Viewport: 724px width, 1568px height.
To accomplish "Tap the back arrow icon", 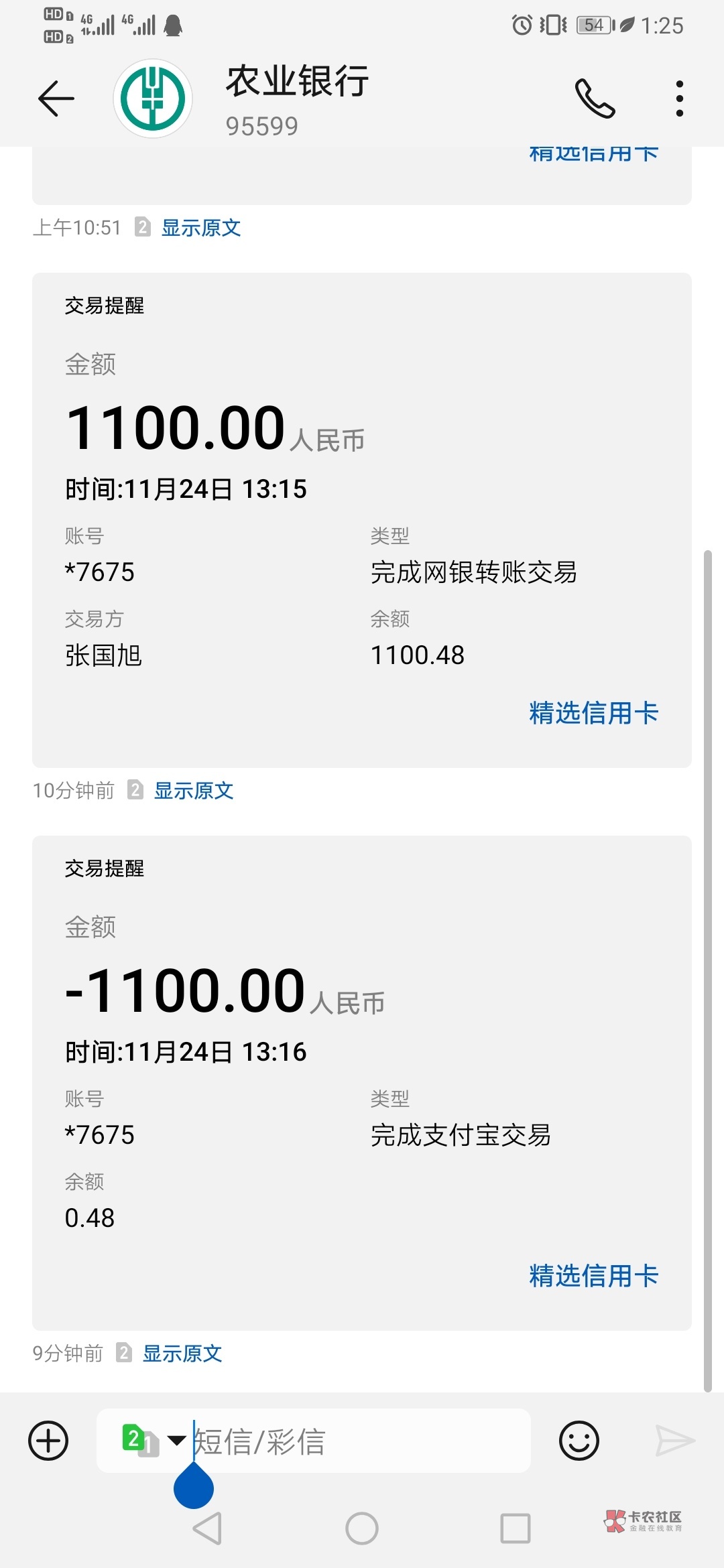I will (56, 99).
